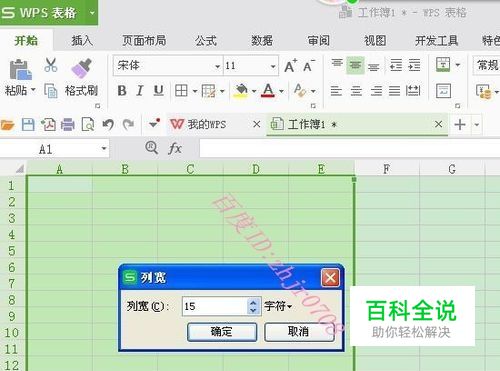Switch to the 审阅 ribbon tab
This screenshot has width=500, height=371.
(x=319, y=41)
